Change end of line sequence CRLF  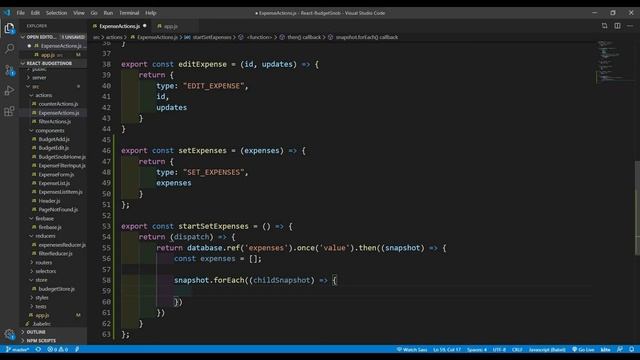(x=517, y=349)
